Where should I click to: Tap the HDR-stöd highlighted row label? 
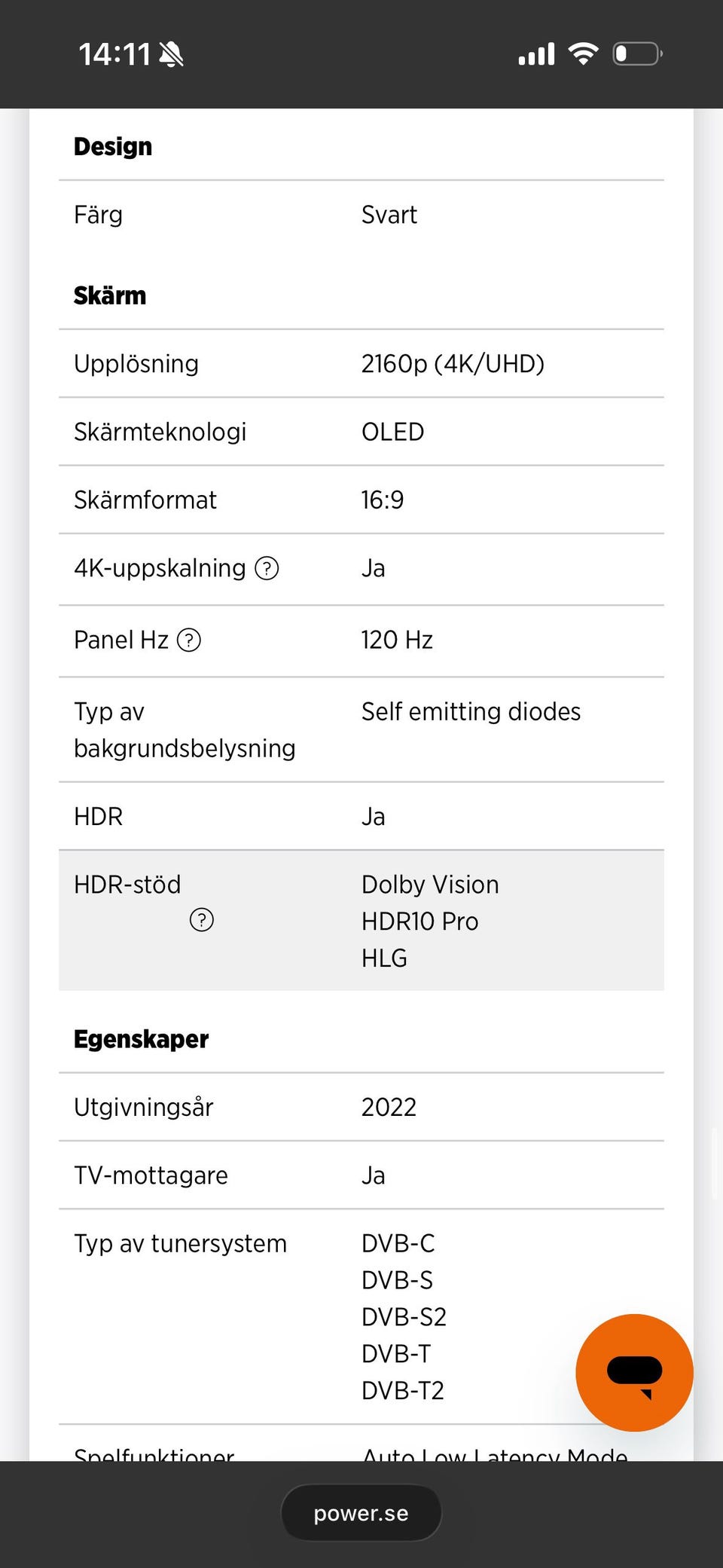point(127,885)
